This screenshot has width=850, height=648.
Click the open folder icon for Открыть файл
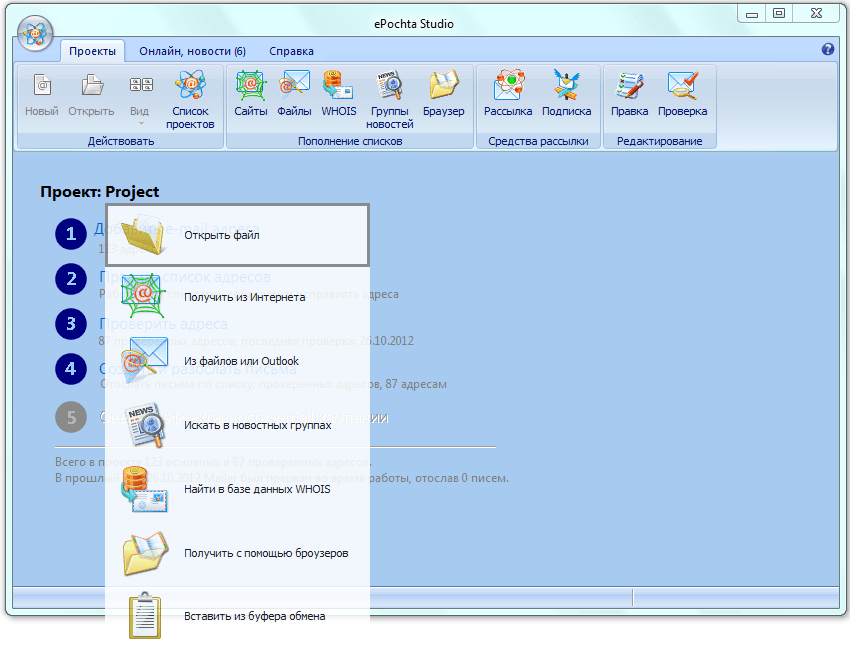pos(143,234)
